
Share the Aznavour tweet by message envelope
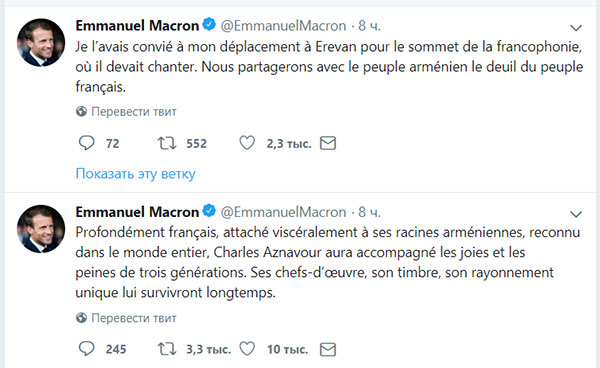328,349
